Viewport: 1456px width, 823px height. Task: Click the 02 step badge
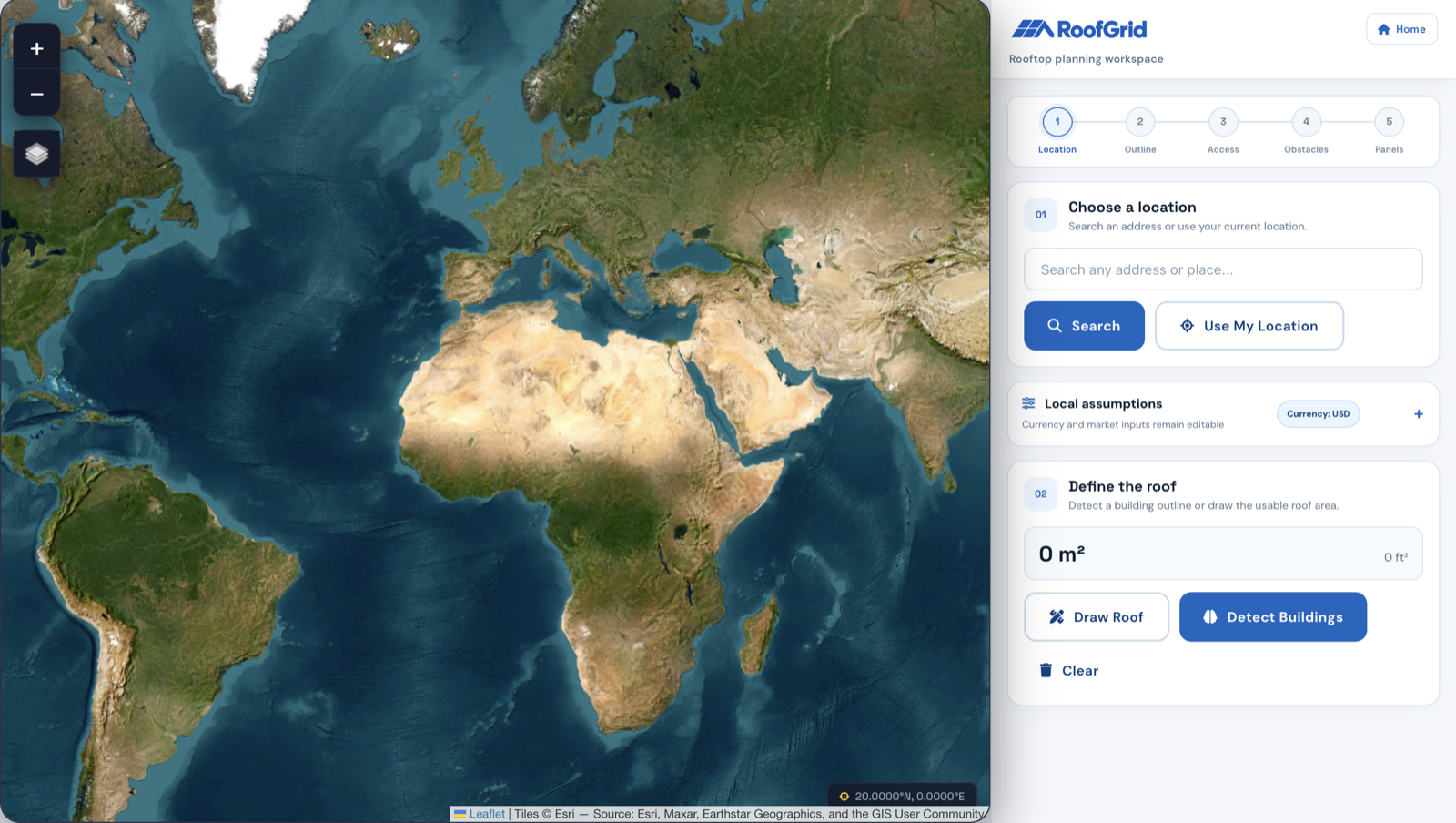pyautogui.click(x=1041, y=494)
